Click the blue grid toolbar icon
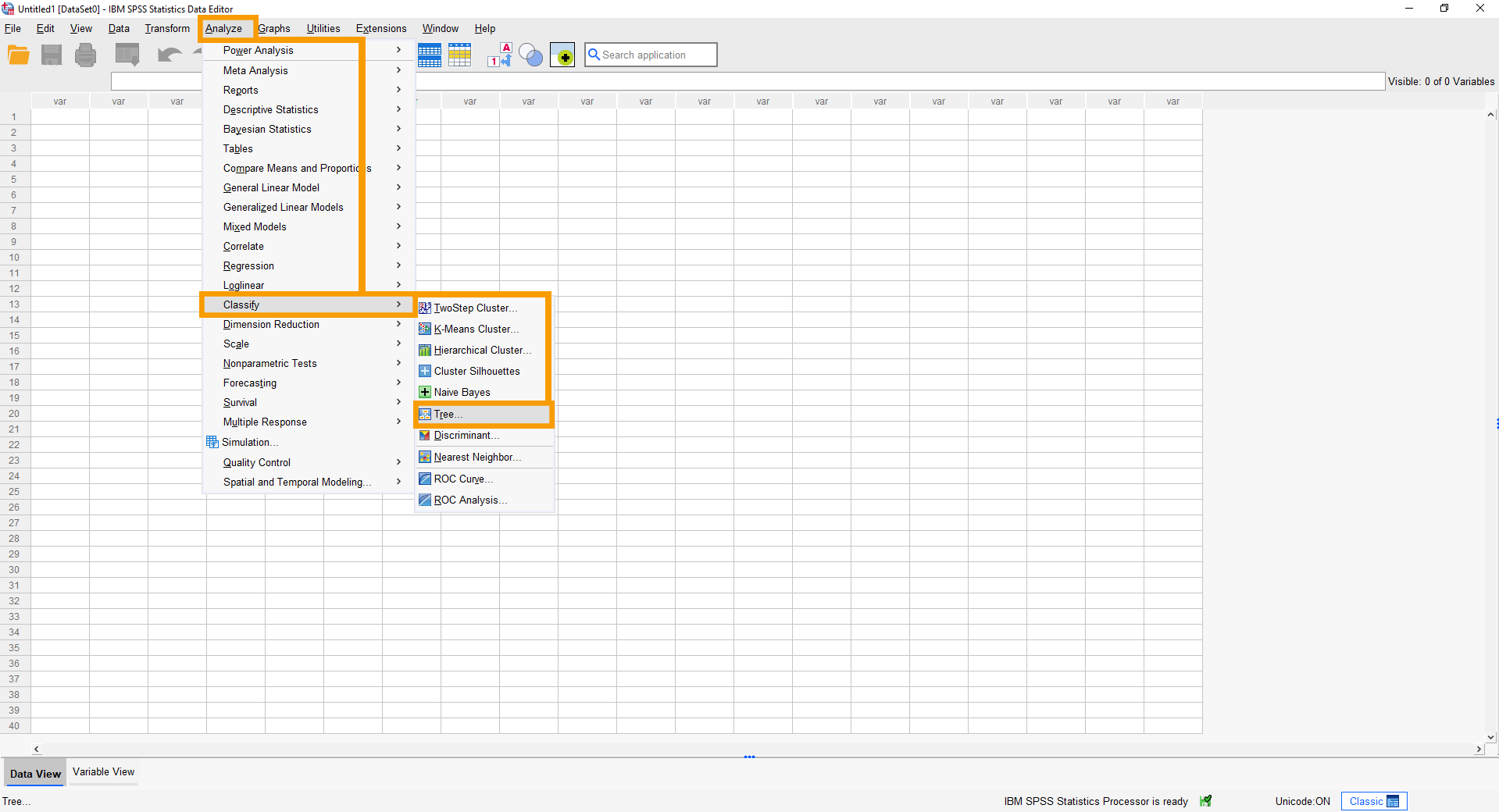1499x812 pixels. click(430, 55)
